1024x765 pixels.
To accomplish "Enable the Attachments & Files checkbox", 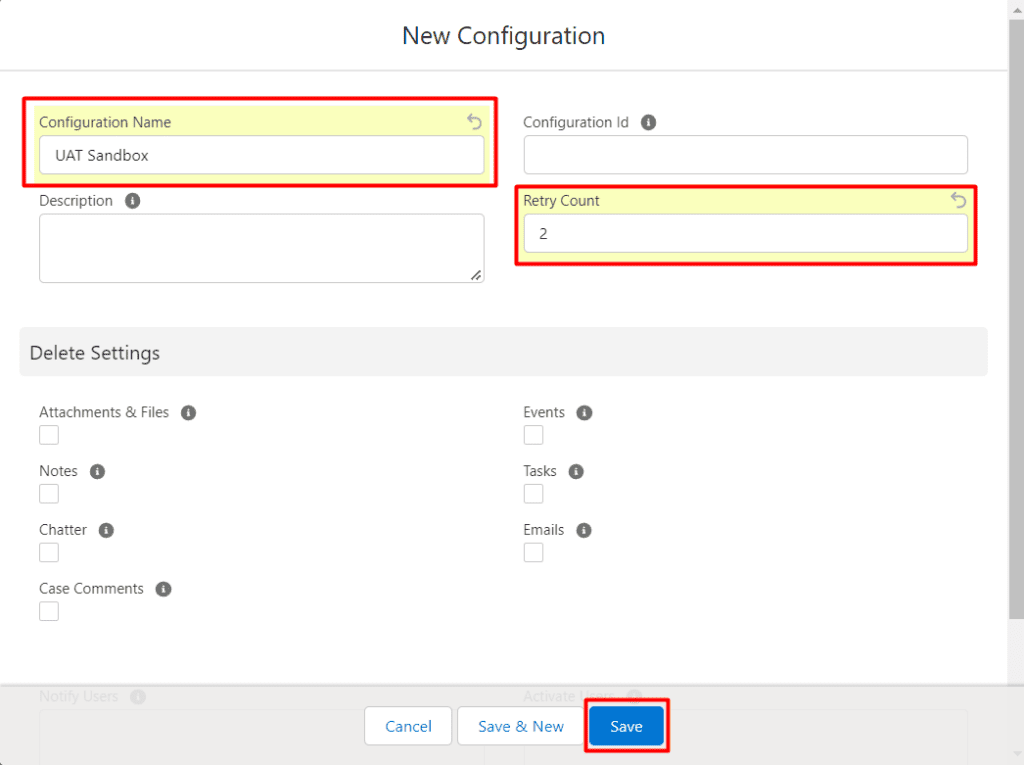I will [x=49, y=435].
